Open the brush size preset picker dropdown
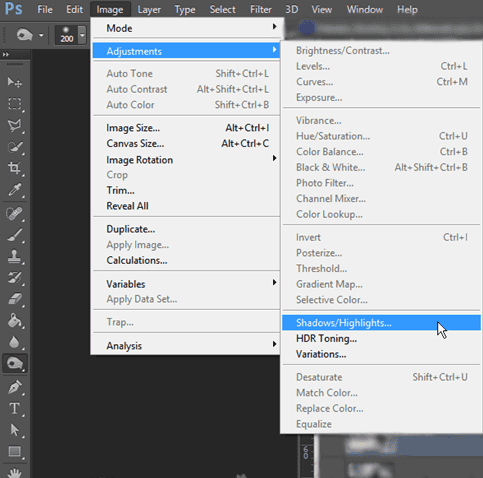Screen dimensions: 483x478 [82, 34]
